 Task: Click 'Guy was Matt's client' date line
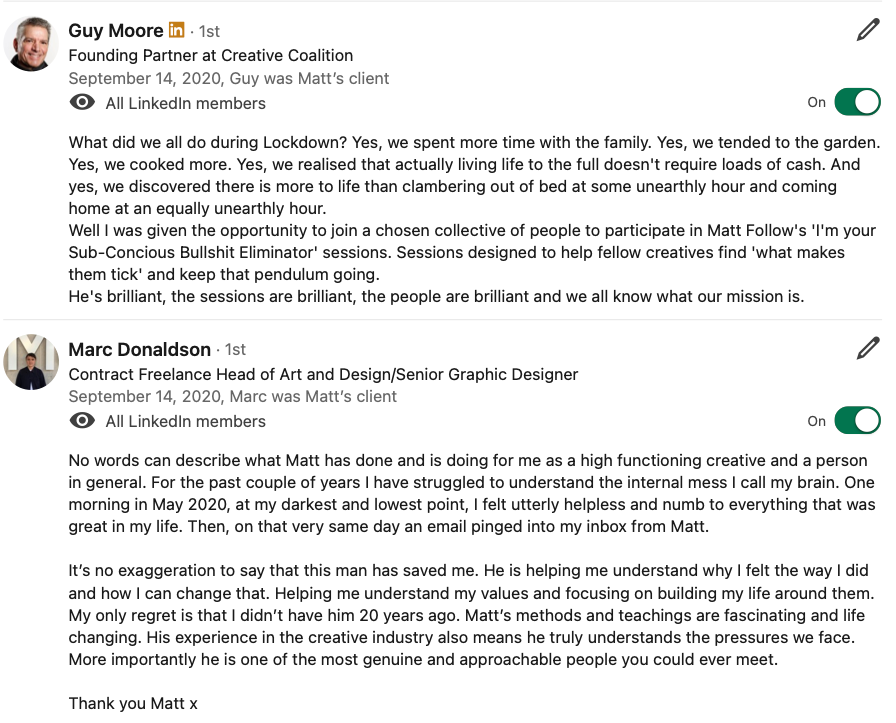(229, 78)
